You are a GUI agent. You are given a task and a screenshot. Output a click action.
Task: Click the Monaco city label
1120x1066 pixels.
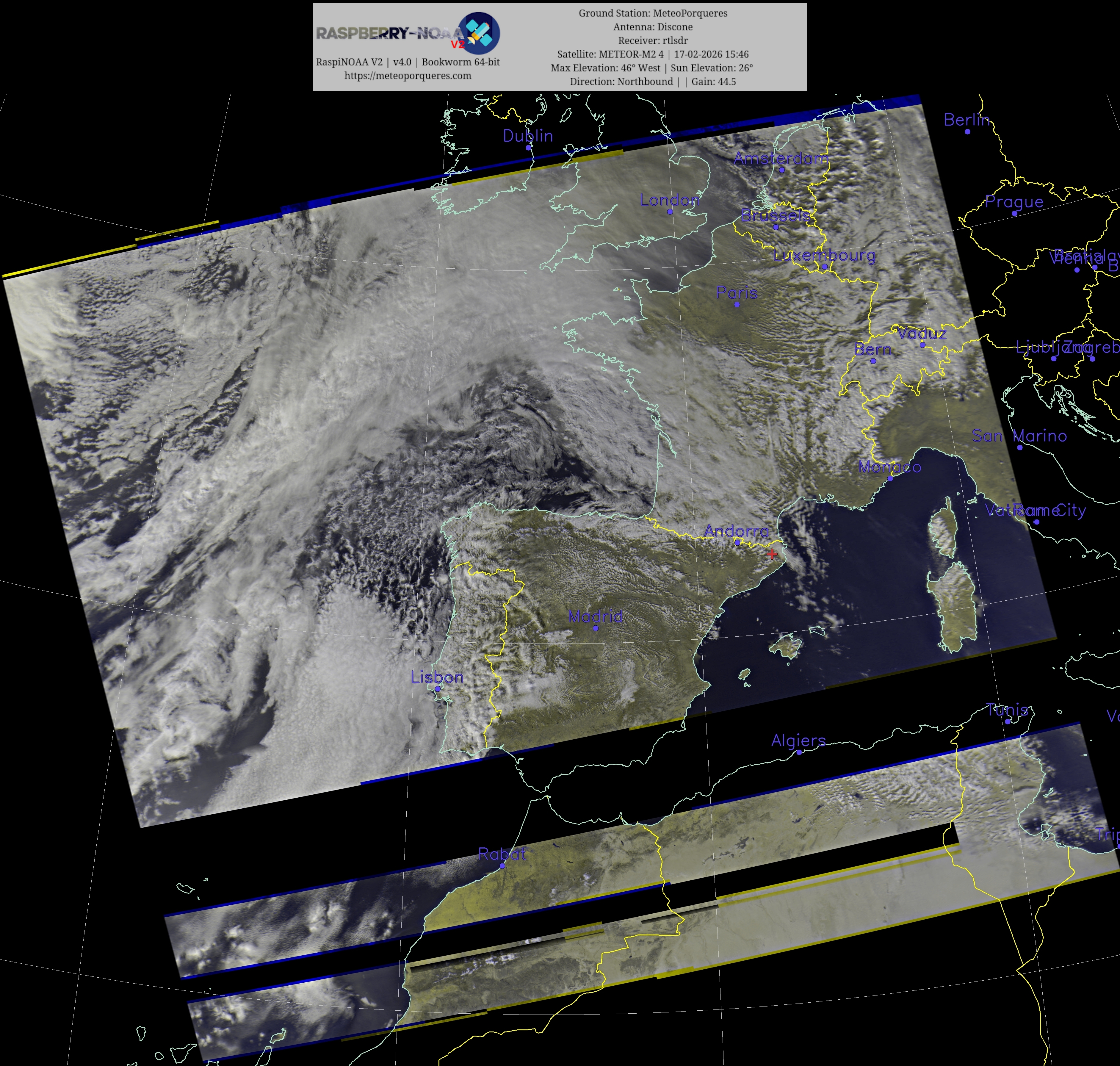tap(889, 467)
